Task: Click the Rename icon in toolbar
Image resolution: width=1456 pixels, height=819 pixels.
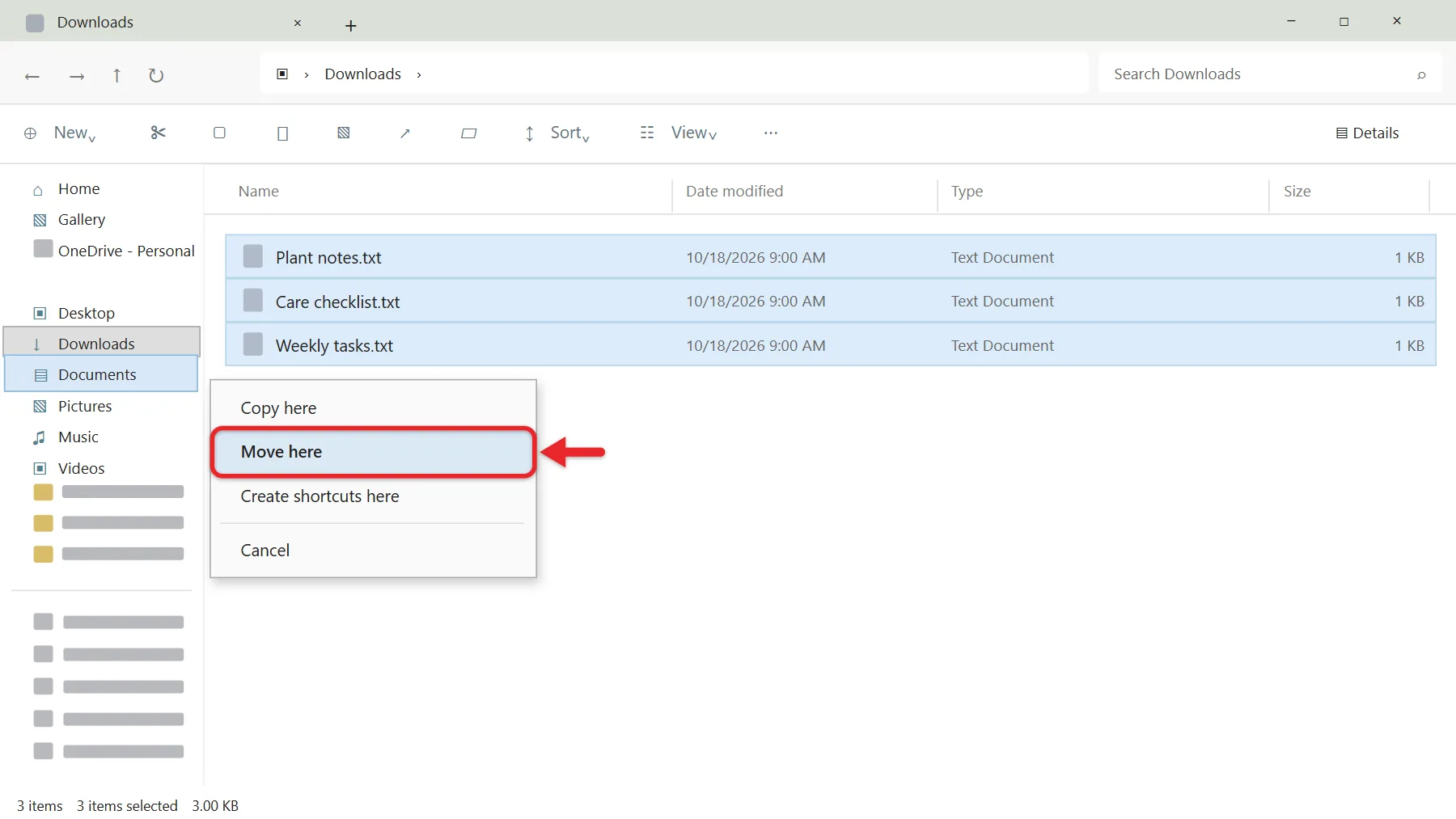Action: [x=344, y=133]
